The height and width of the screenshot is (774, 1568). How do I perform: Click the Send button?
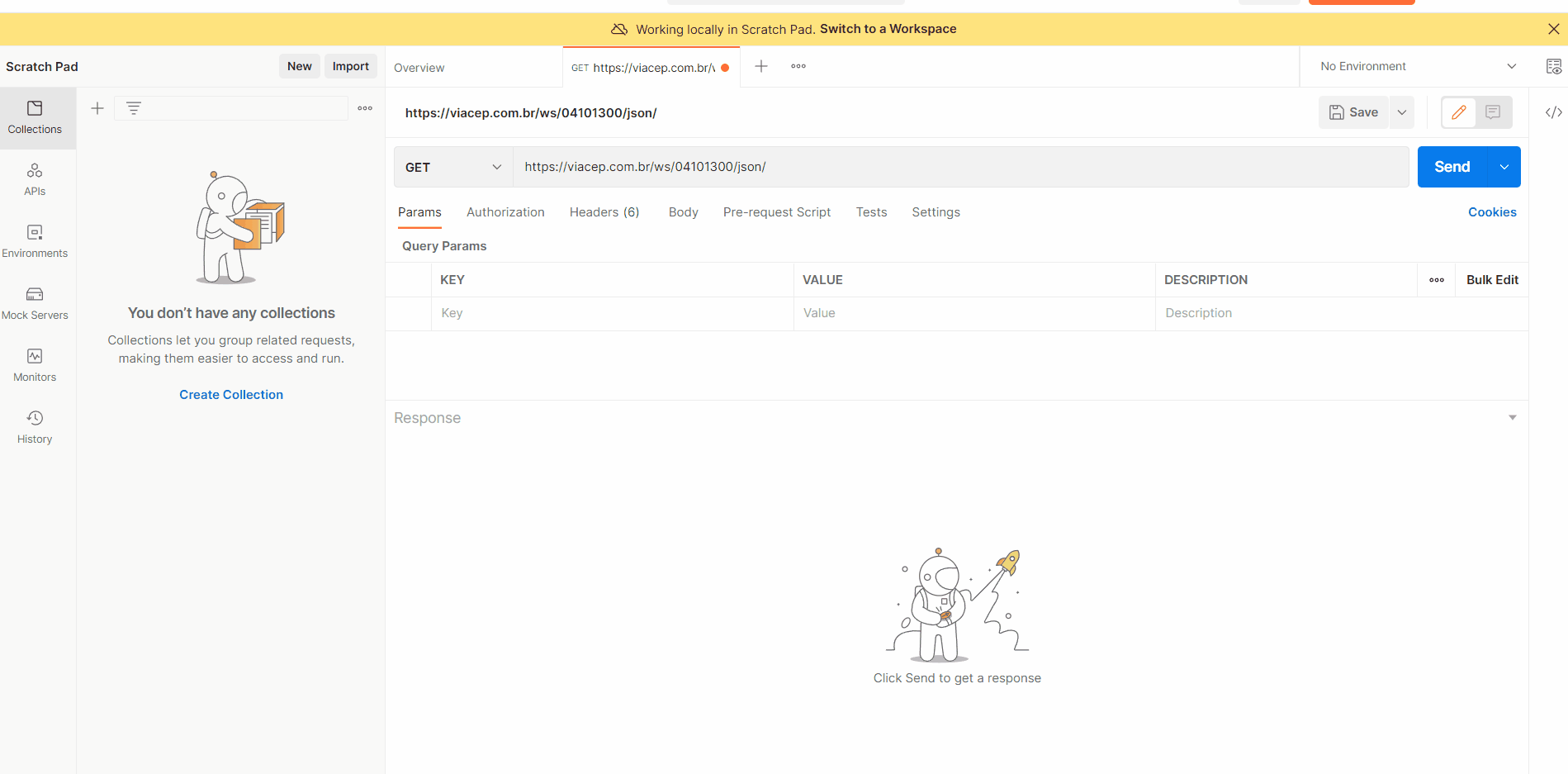[1452, 167]
